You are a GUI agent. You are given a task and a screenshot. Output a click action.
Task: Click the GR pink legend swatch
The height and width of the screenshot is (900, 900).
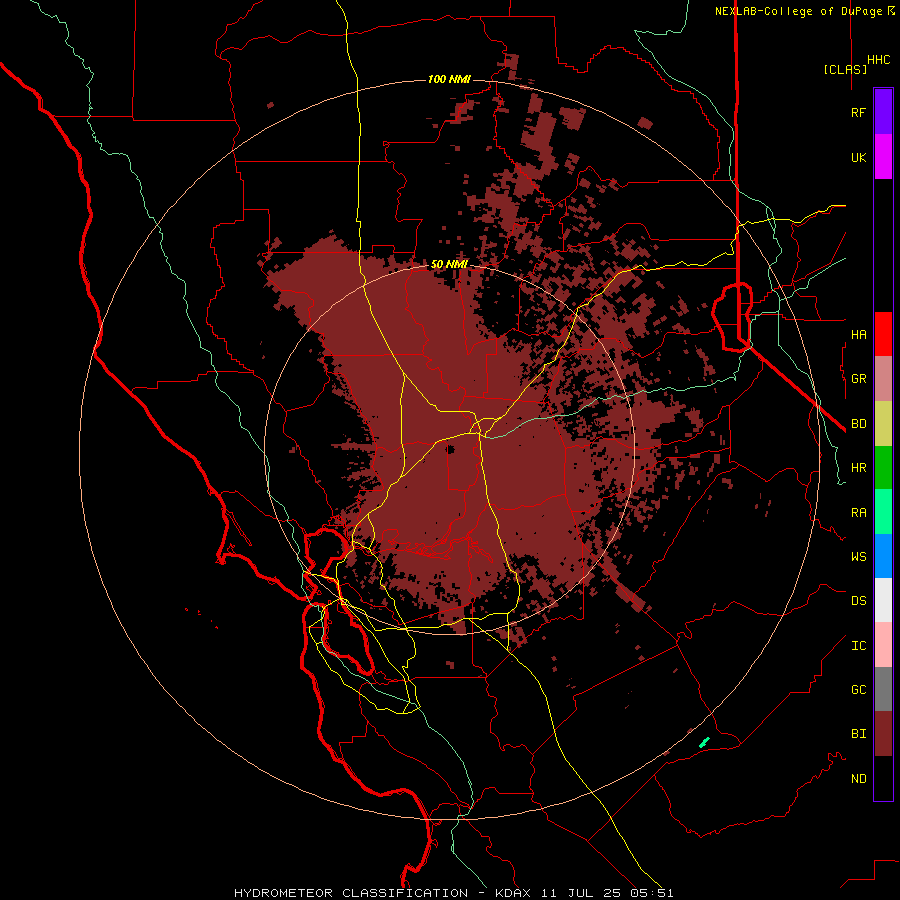coord(883,379)
